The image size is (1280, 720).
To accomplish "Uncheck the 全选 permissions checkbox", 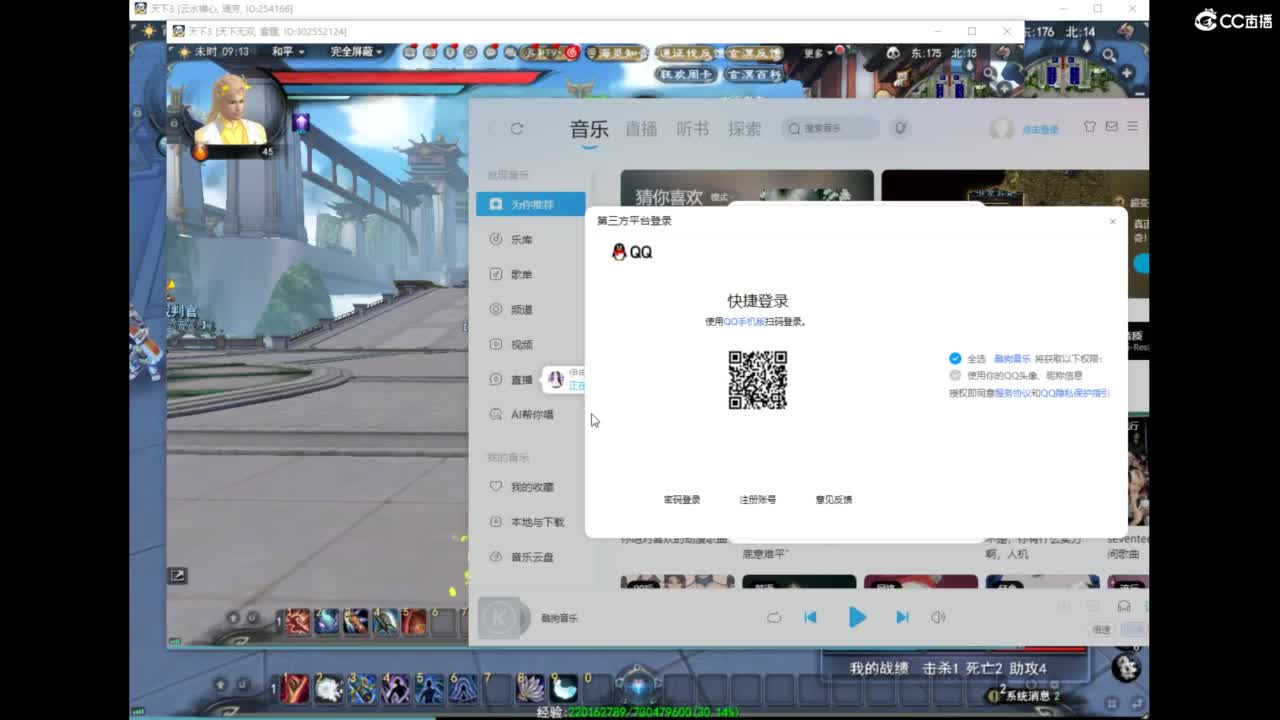I will click(955, 358).
